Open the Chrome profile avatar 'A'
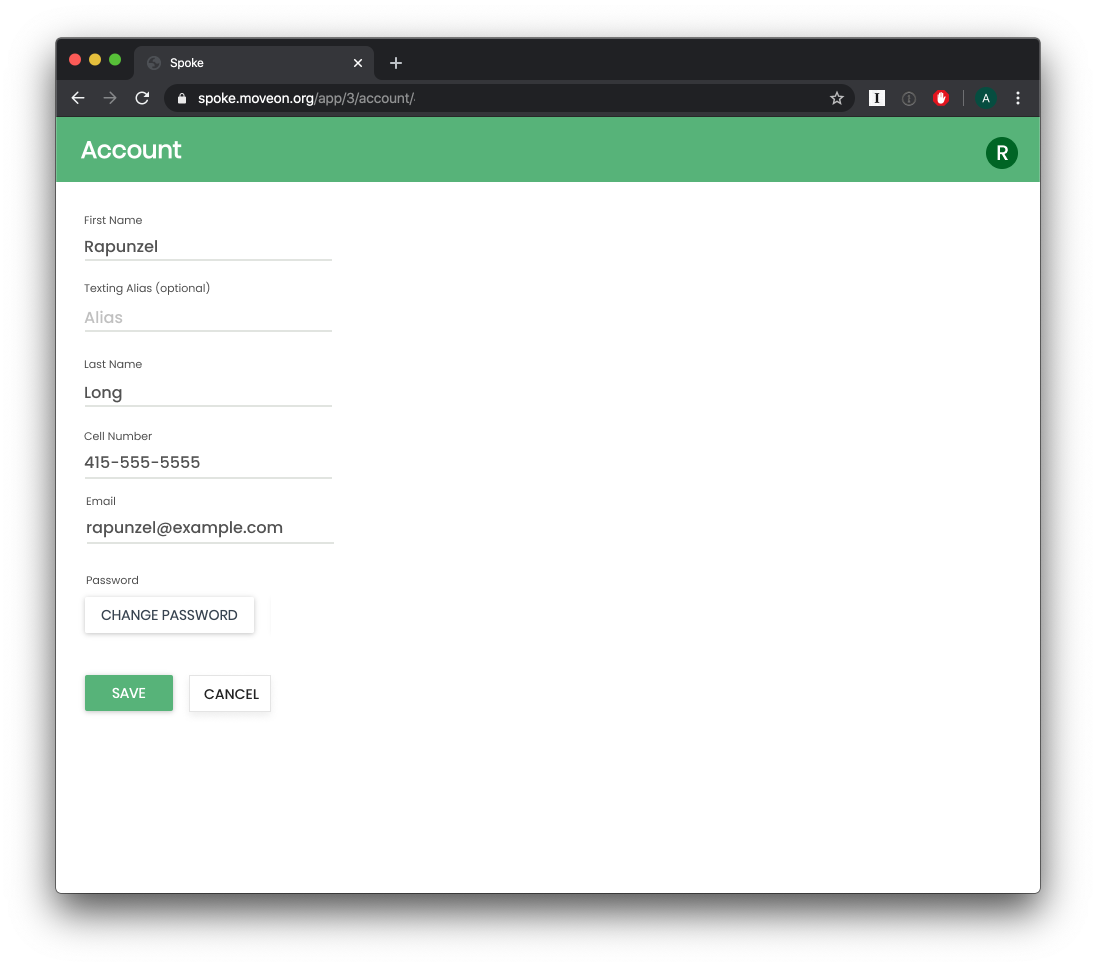Screen dimensions: 1096x967 click(986, 99)
